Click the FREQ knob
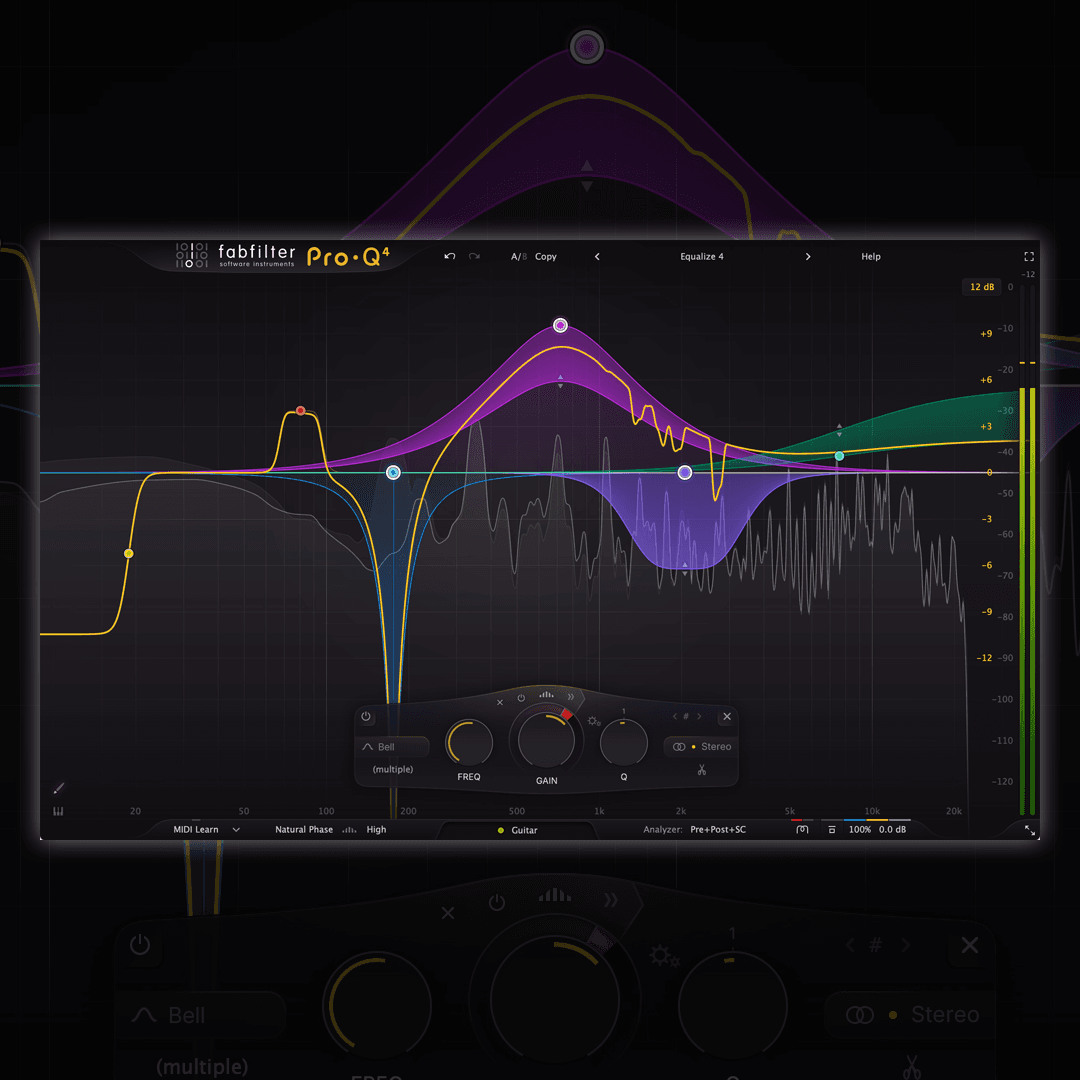Viewport: 1080px width, 1080px height. point(470,743)
